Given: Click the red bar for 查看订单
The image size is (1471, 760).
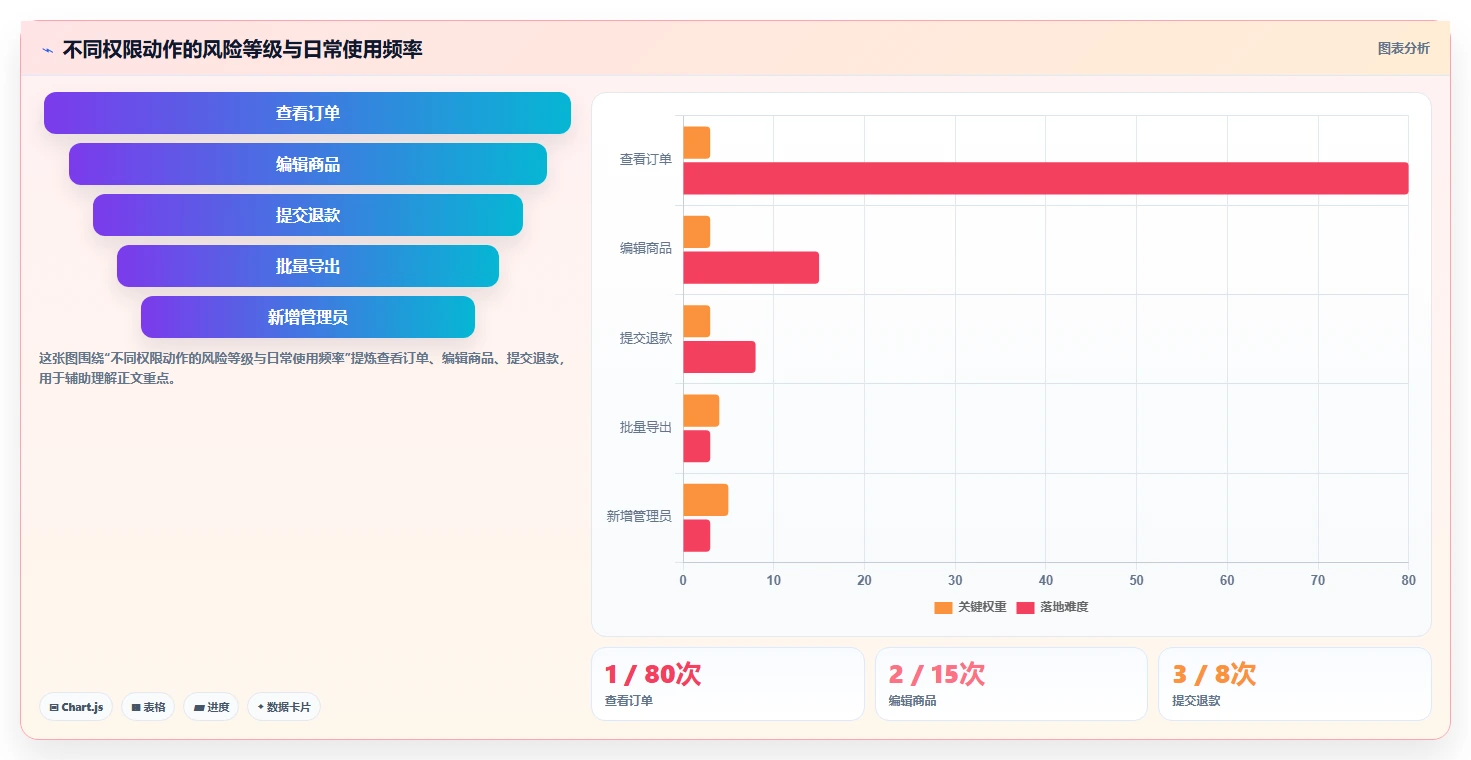Looking at the screenshot, I should pos(1045,178).
